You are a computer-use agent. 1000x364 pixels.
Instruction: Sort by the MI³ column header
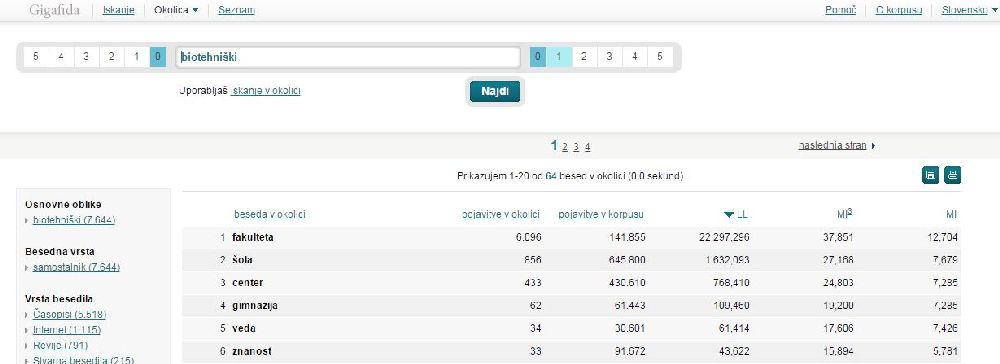pos(845,214)
